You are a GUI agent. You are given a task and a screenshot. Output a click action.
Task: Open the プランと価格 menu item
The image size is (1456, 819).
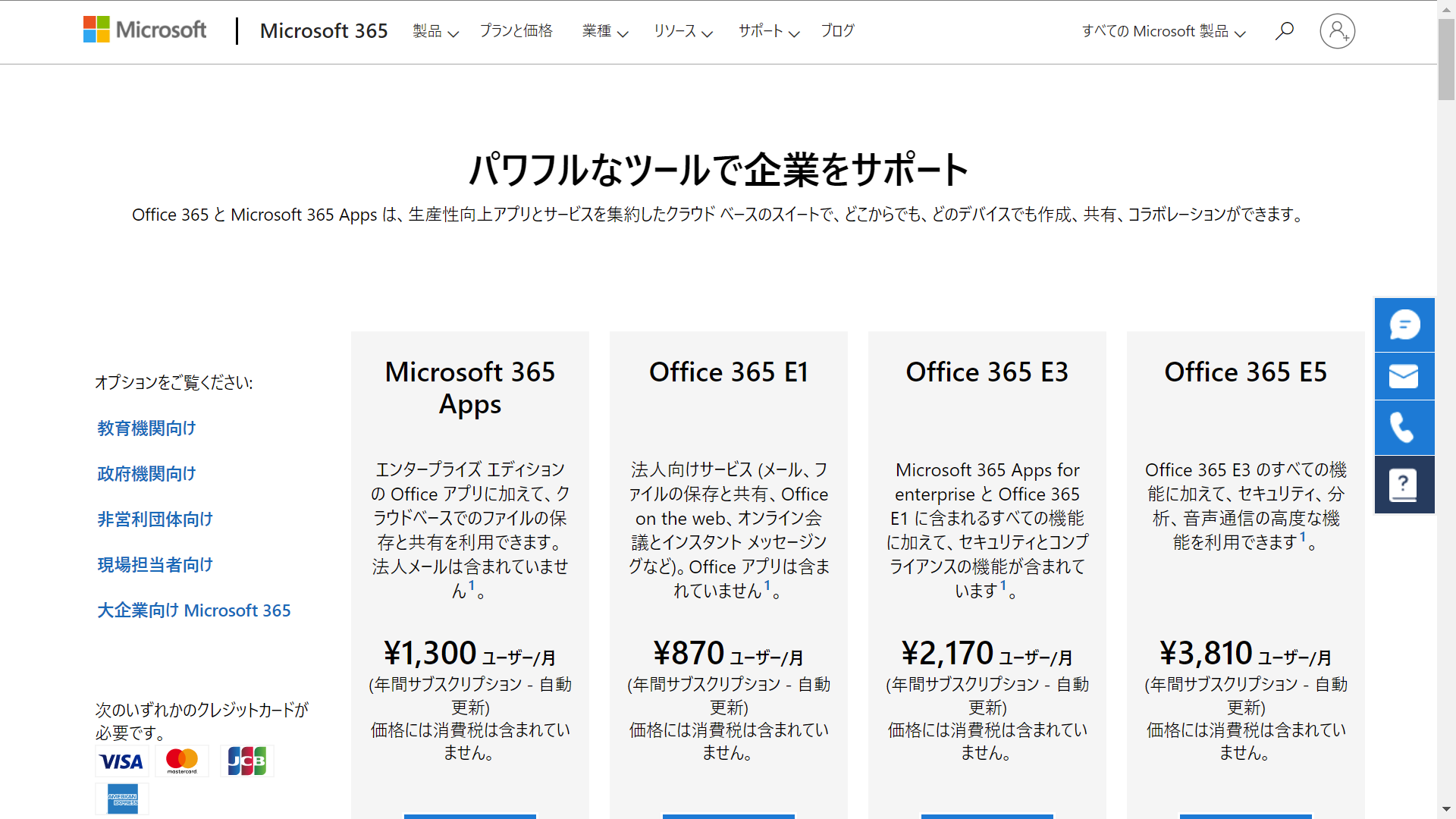pyautogui.click(x=516, y=31)
